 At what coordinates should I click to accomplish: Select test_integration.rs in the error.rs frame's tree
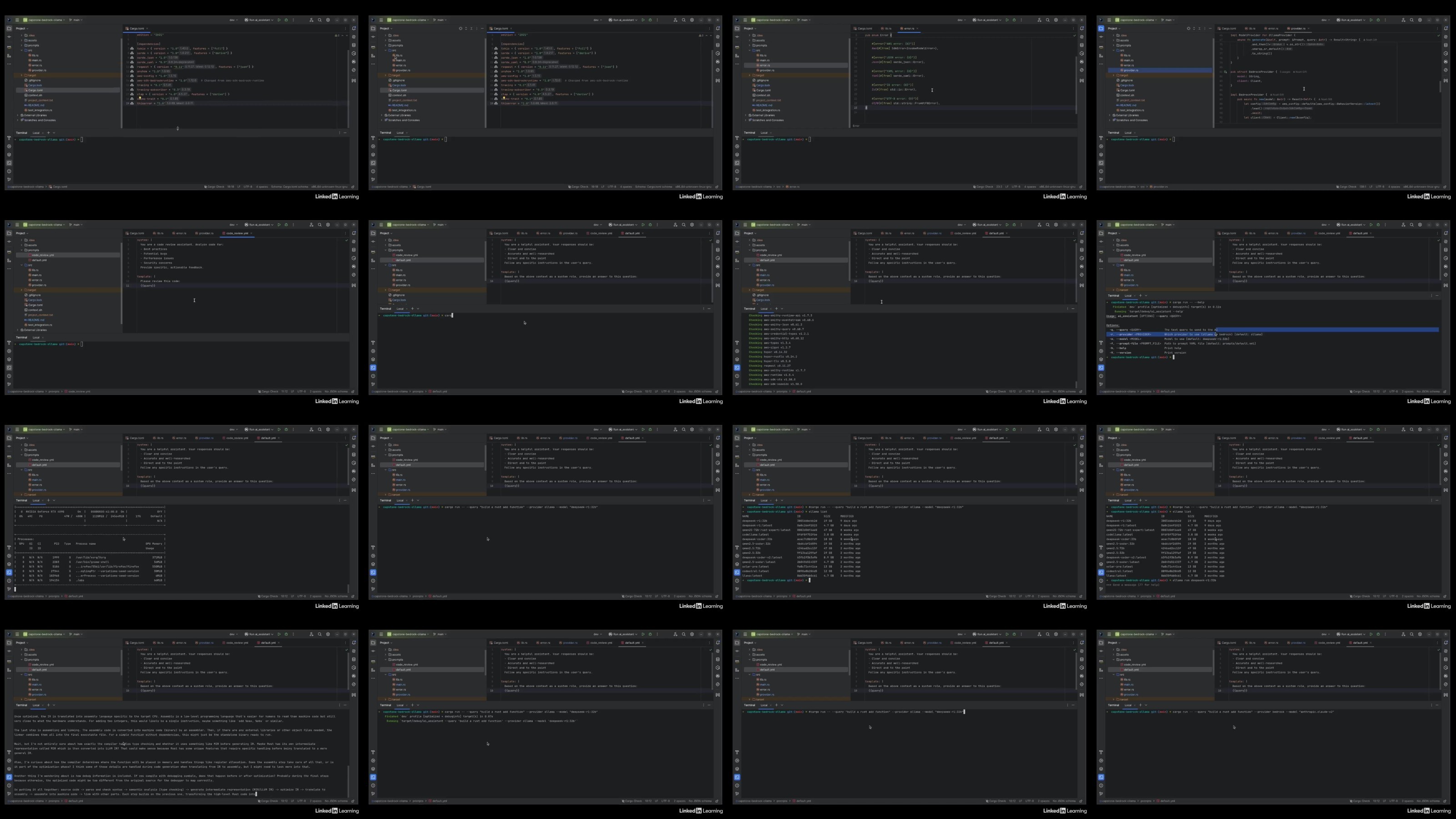click(x=766, y=110)
